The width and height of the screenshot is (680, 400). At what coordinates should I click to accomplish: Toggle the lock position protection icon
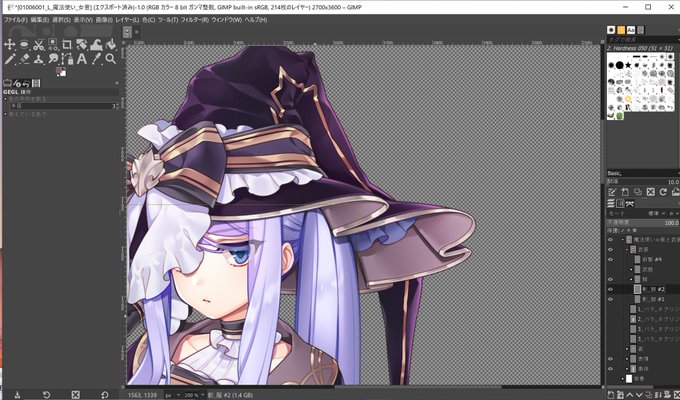click(x=630, y=230)
